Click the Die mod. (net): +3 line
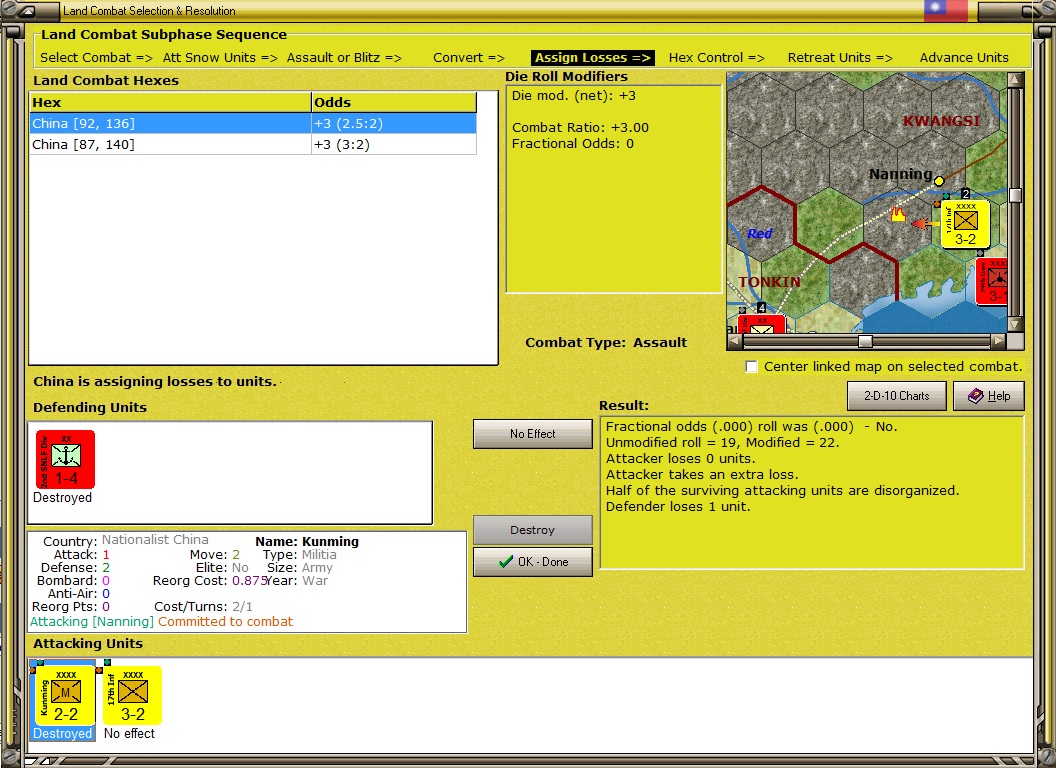 pos(574,96)
